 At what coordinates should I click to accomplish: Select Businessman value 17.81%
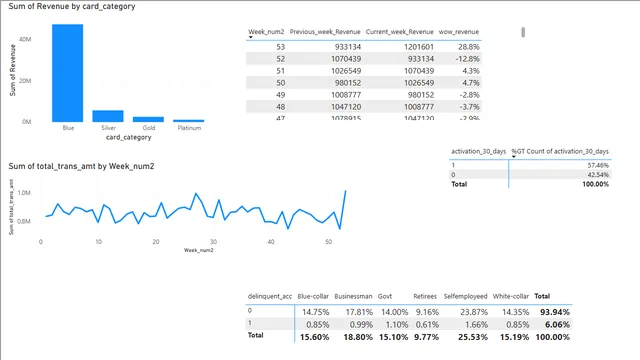click(x=359, y=312)
